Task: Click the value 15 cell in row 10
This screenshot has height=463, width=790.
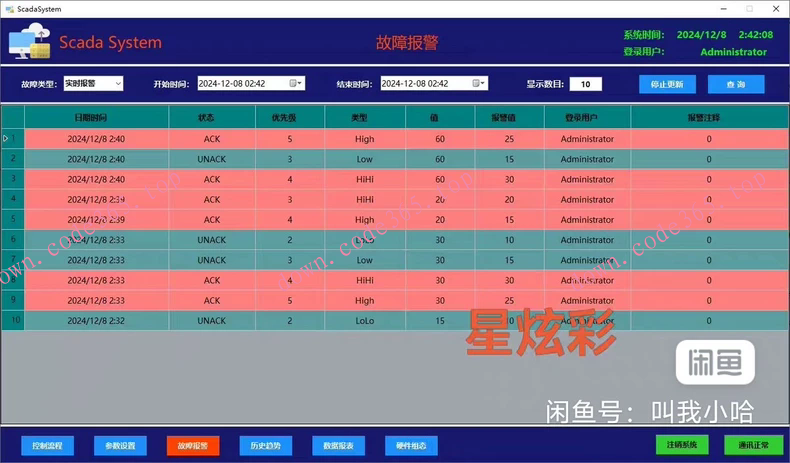Action: (440, 320)
